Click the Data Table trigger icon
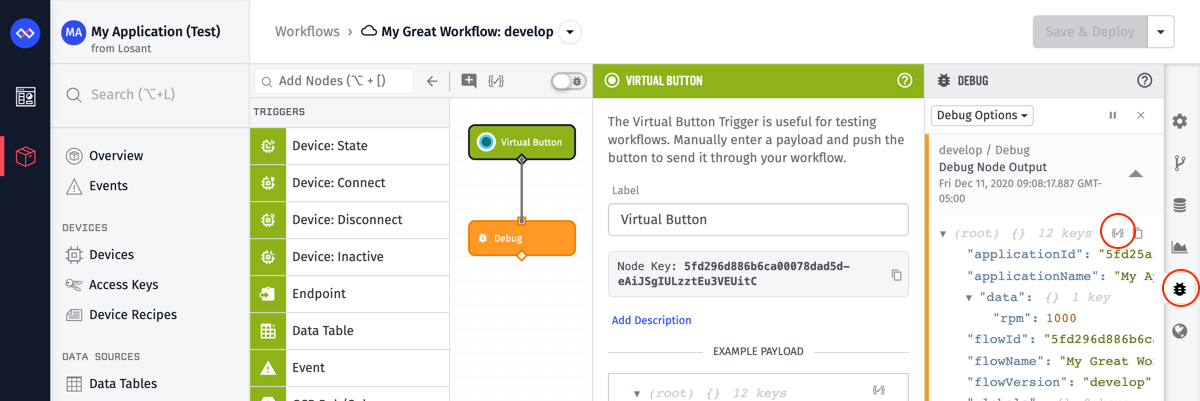Image resolution: width=1200 pixels, height=401 pixels. coord(268,331)
